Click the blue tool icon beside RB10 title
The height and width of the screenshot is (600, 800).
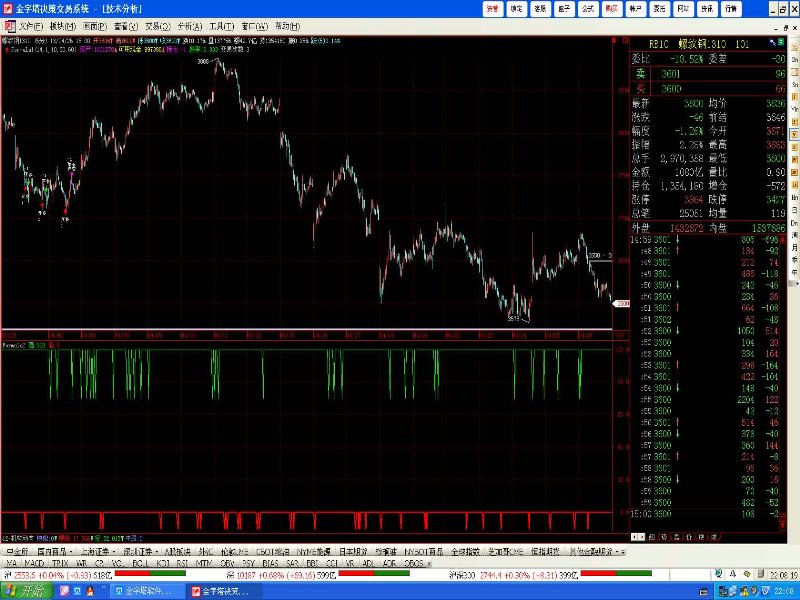tap(773, 42)
